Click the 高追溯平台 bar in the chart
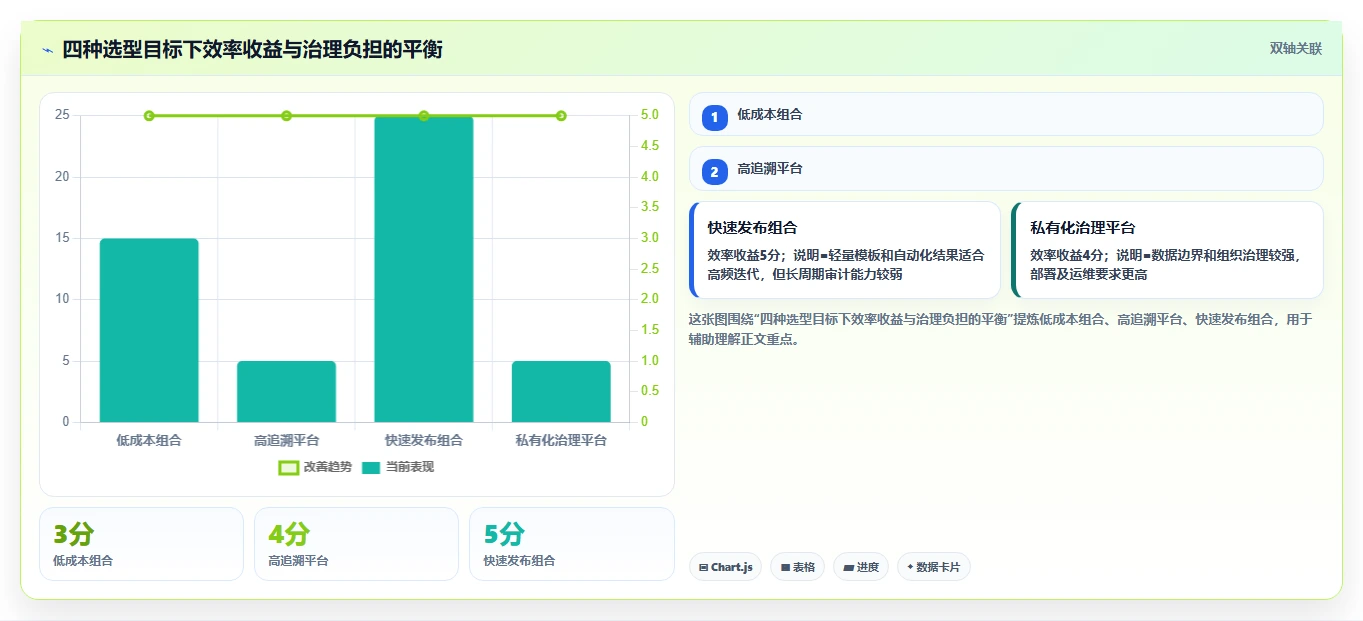Image resolution: width=1363 pixels, height=621 pixels. click(x=286, y=391)
